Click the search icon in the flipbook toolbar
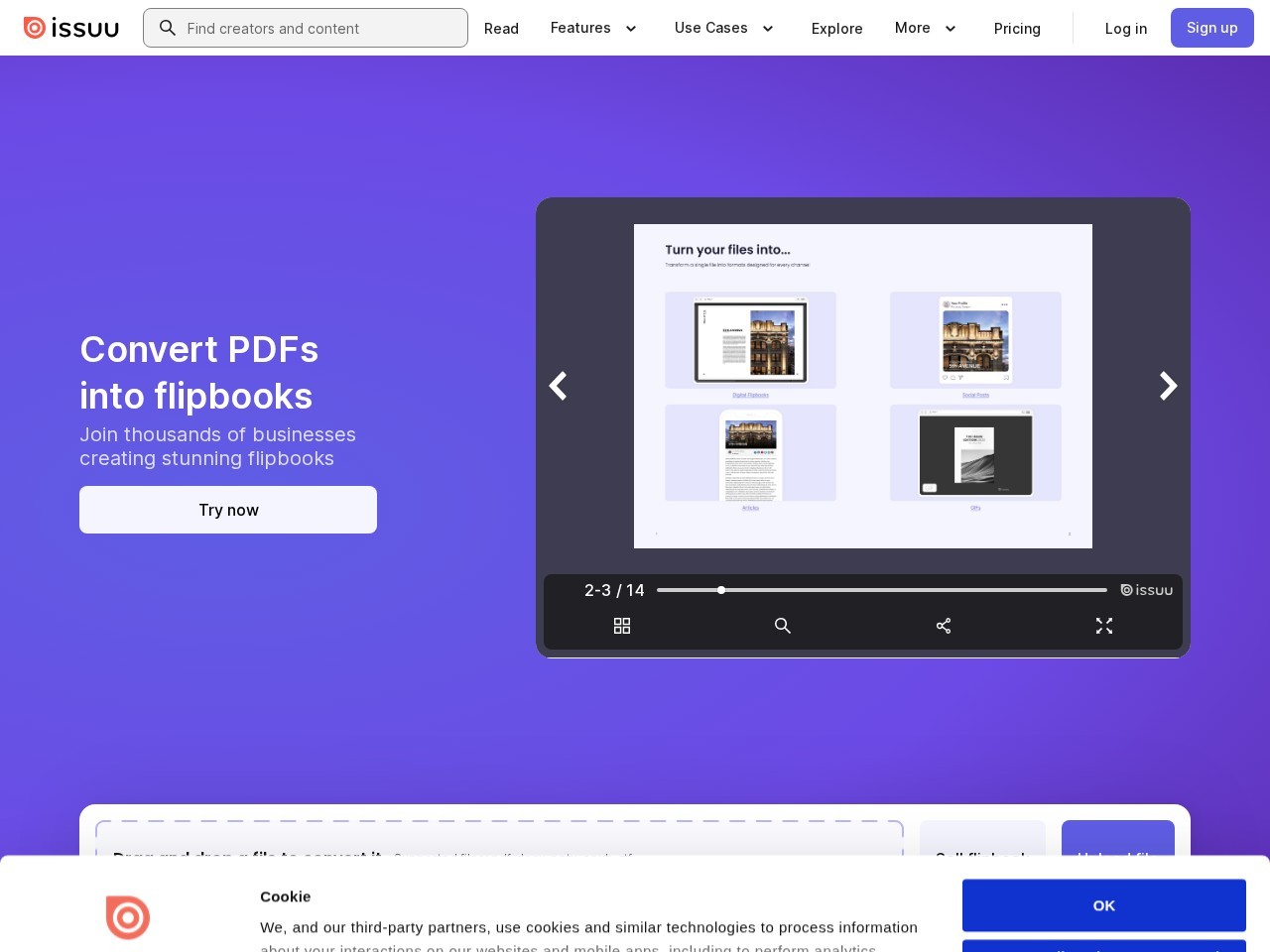The height and width of the screenshot is (952, 1270). (783, 626)
